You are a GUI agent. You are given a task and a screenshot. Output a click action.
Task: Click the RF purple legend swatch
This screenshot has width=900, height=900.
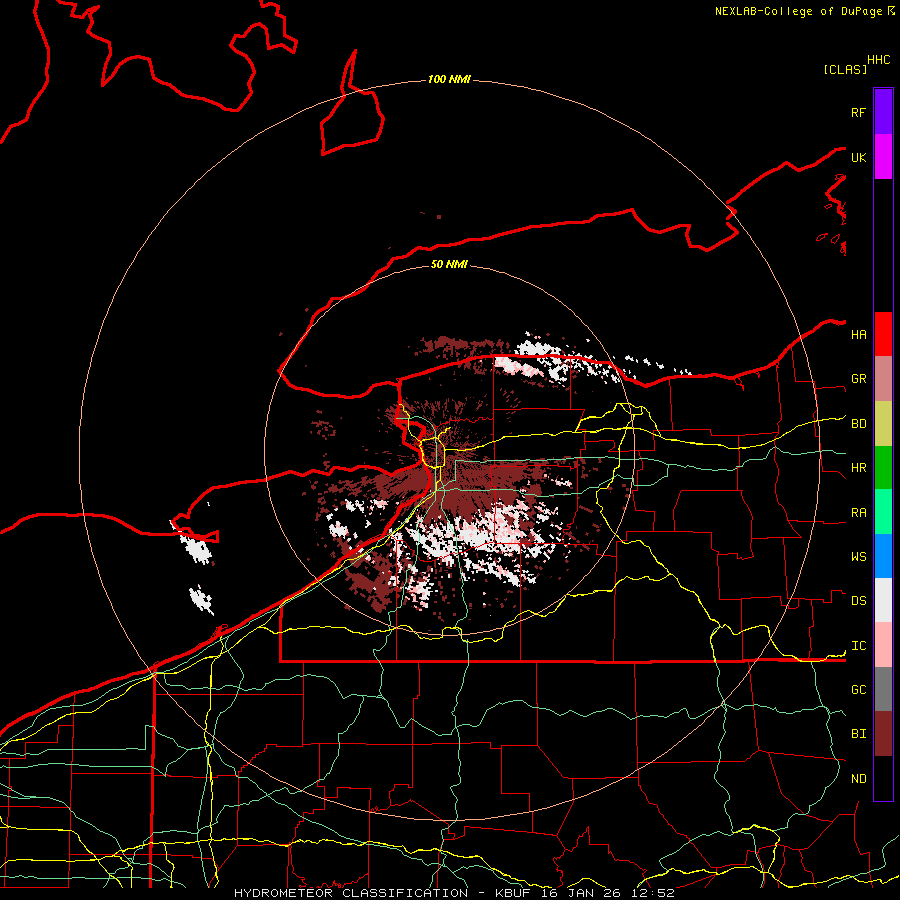[x=883, y=112]
